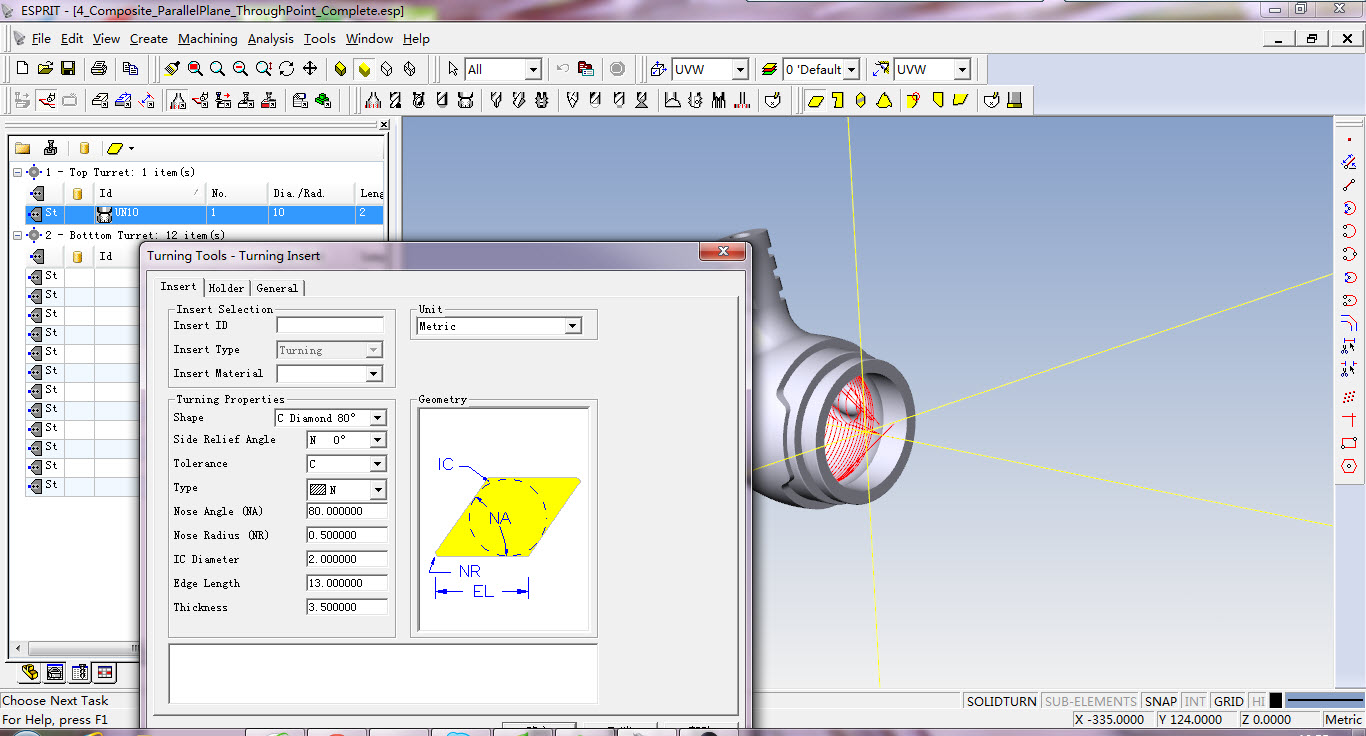Click the red Zoom window magnifier icon
The image size is (1366, 736).
[195, 69]
